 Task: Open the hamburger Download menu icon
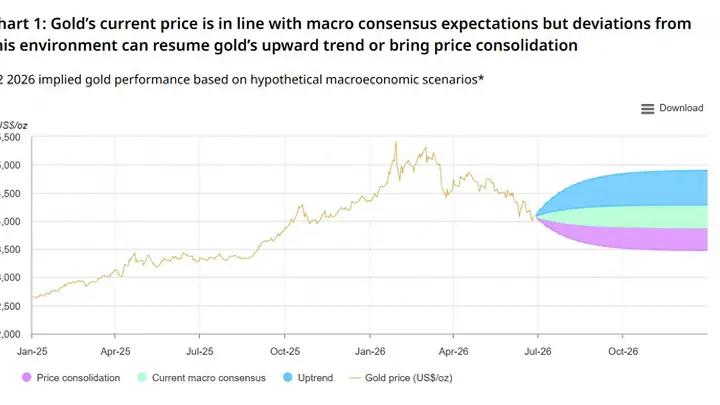[647, 109]
